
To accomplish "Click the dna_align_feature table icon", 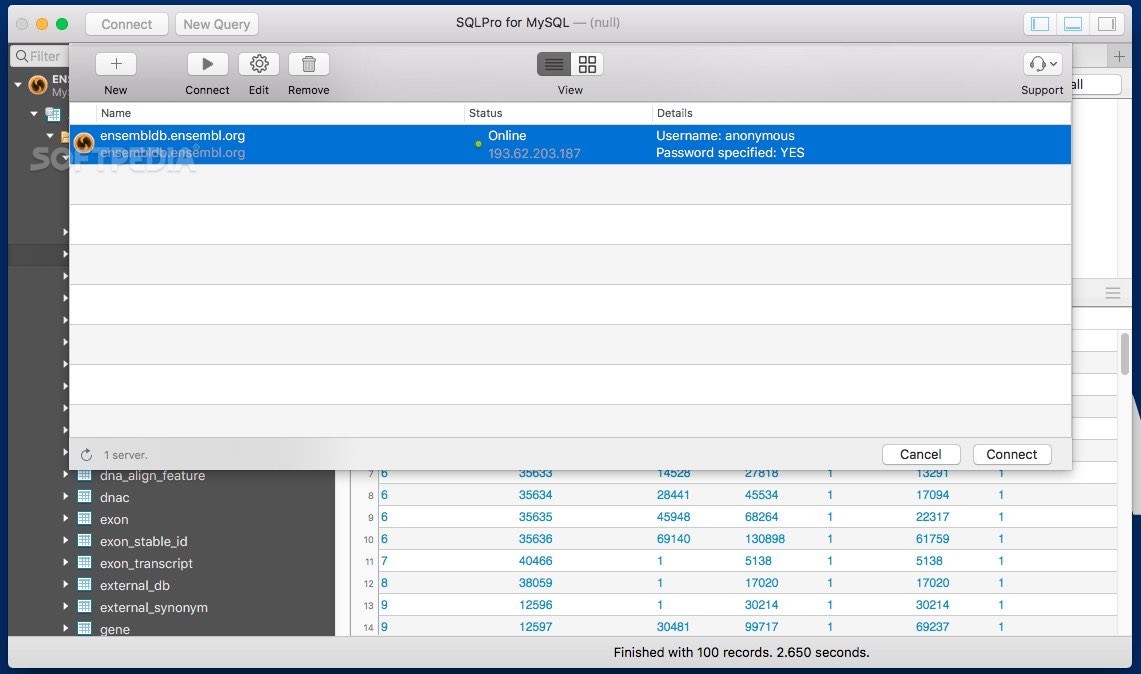I will [x=85, y=475].
